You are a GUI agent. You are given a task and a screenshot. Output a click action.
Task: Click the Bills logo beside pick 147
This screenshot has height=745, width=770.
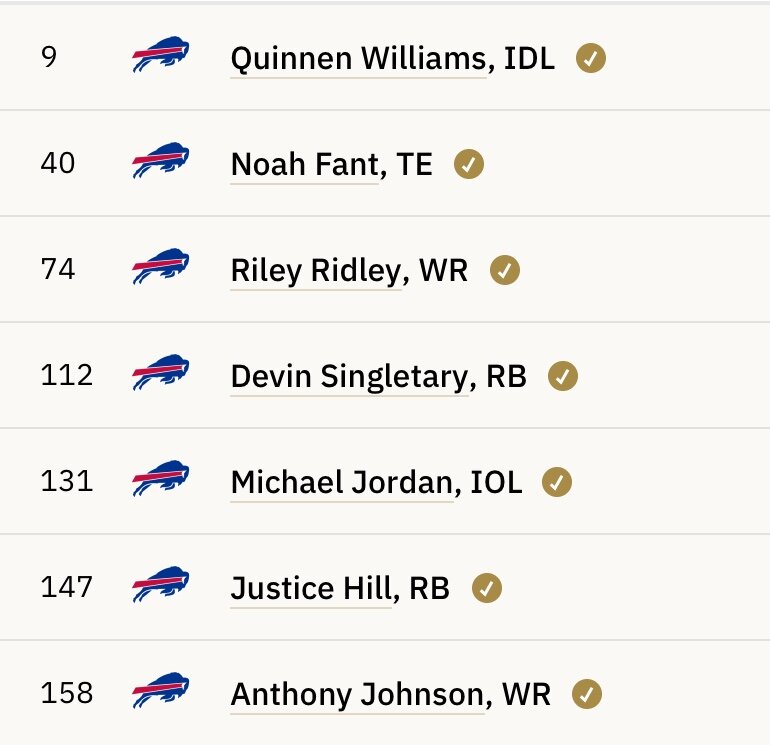161,584
